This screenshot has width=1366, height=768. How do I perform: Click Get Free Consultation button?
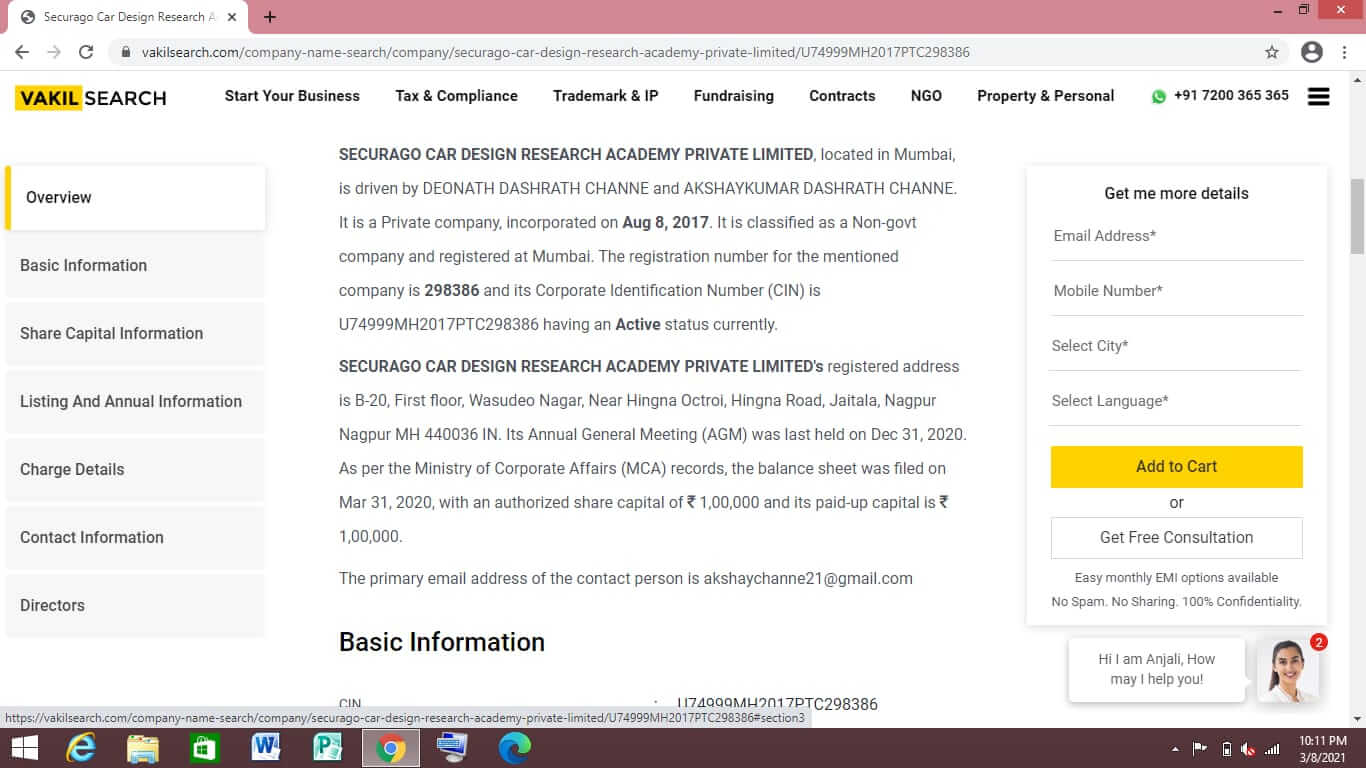pos(1176,537)
